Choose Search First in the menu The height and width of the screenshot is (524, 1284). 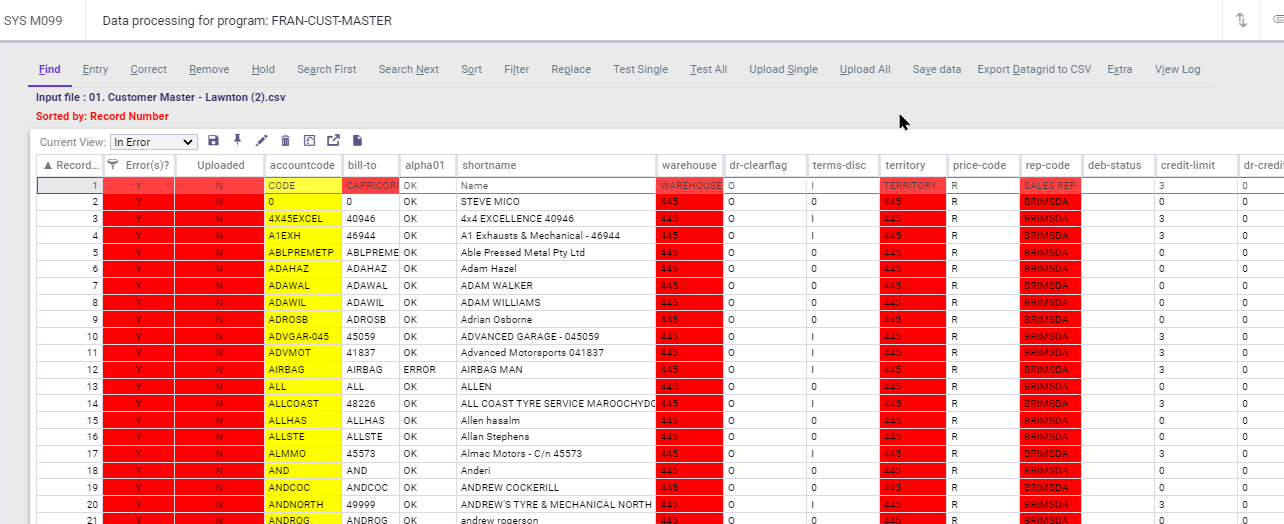[327, 69]
